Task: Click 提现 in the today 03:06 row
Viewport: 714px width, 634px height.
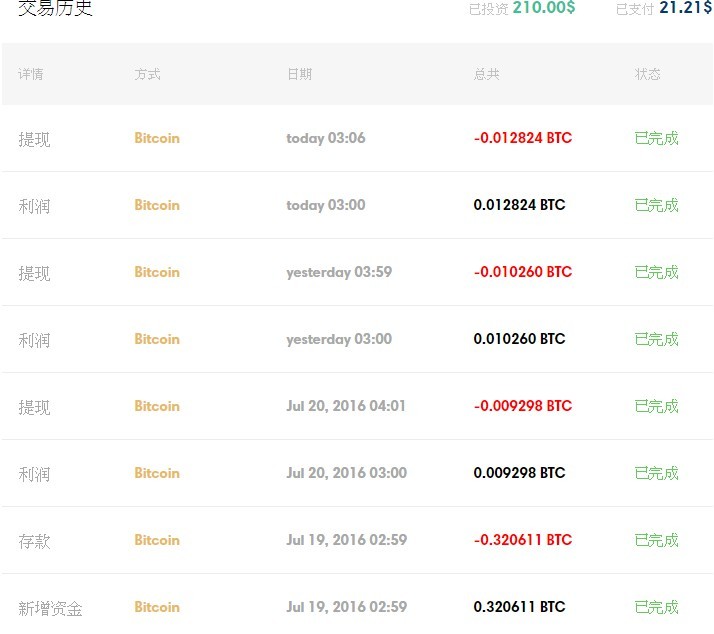Action: 34,139
